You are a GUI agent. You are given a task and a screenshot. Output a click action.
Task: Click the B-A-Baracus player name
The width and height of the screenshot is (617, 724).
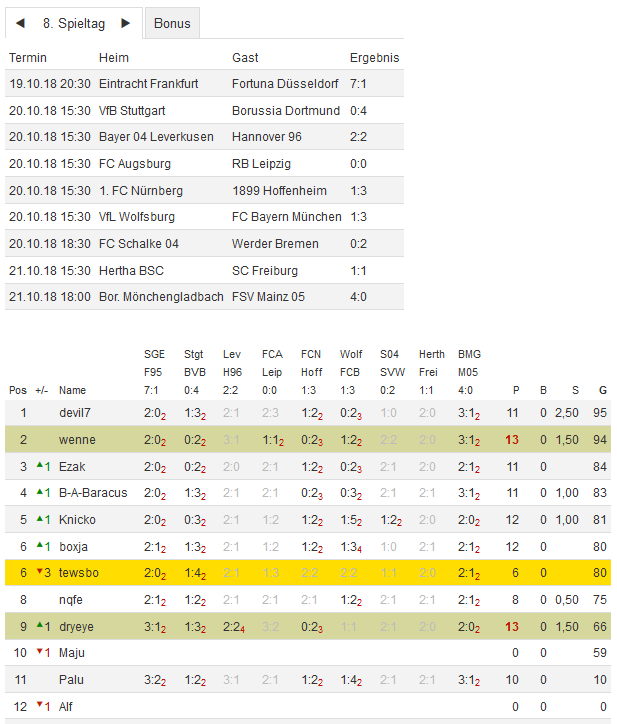(x=93, y=493)
